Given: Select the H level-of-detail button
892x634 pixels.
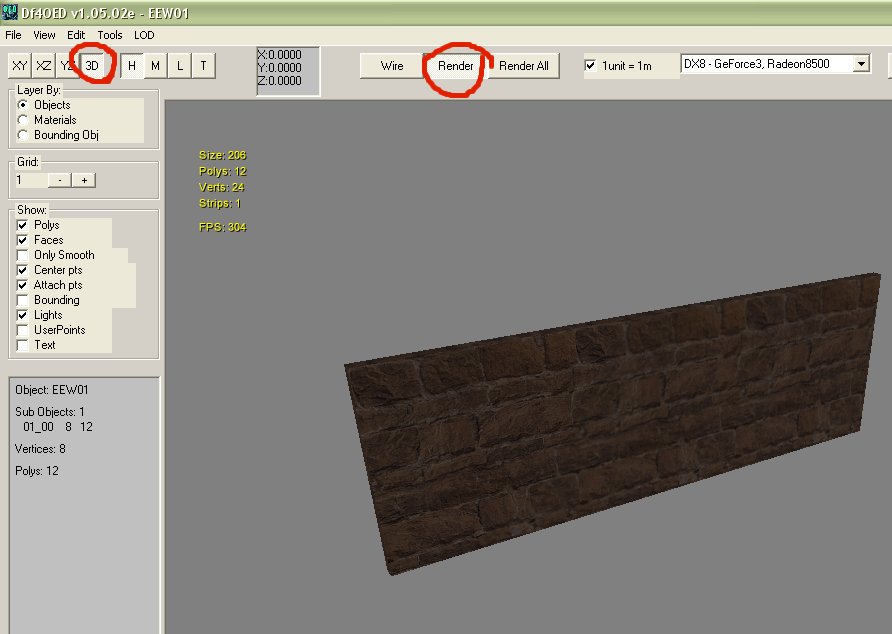Looking at the screenshot, I should [x=132, y=66].
